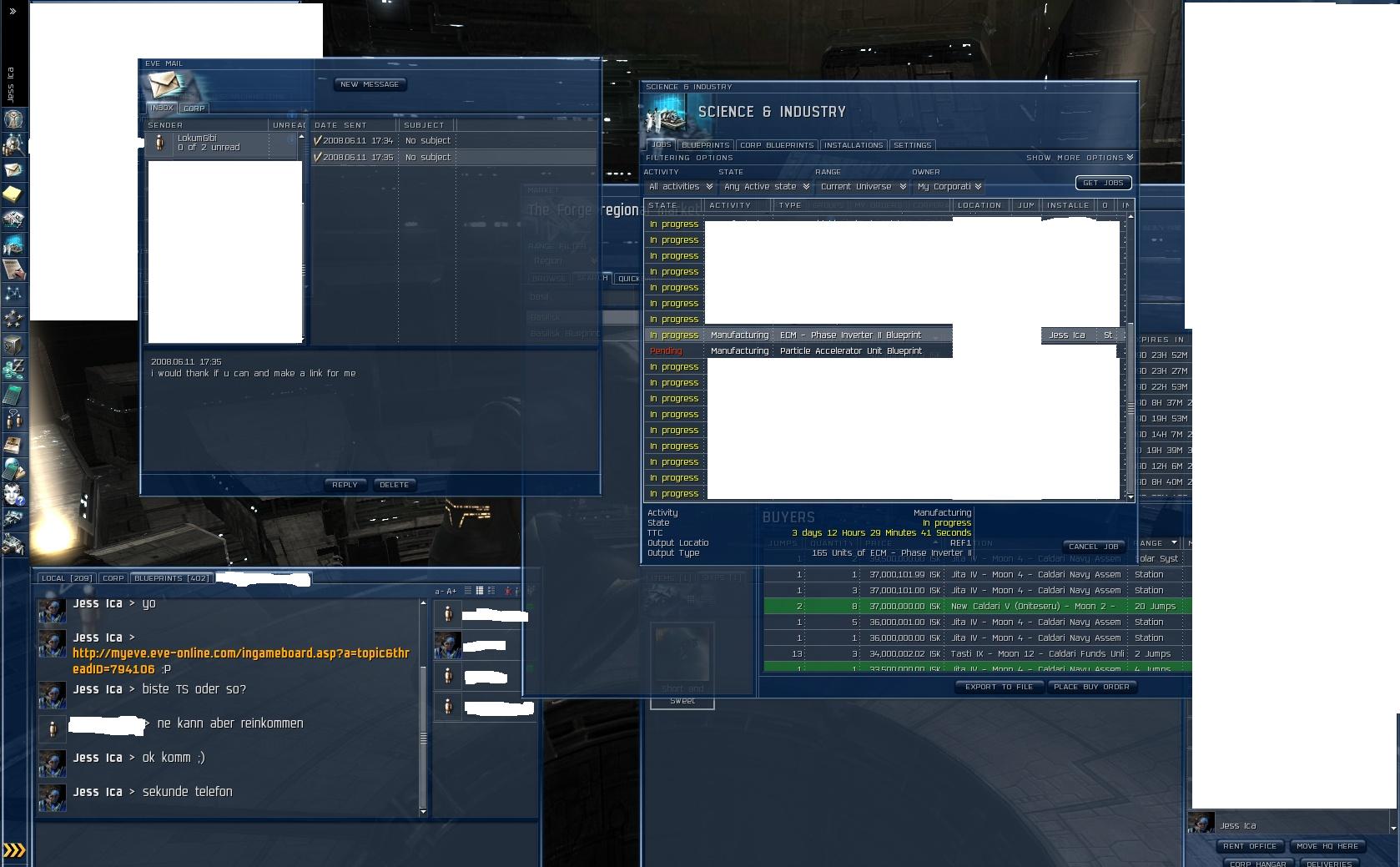
Task: Click the chat message input field
Action: 286,844
